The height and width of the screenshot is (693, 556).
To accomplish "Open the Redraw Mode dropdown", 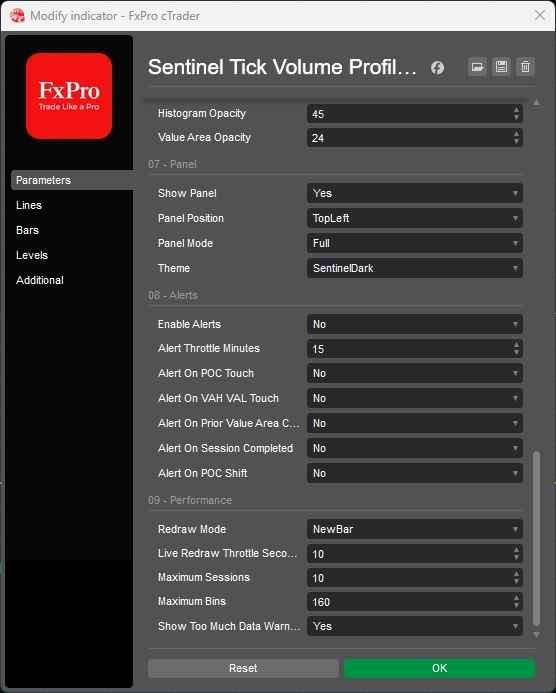I will point(415,529).
